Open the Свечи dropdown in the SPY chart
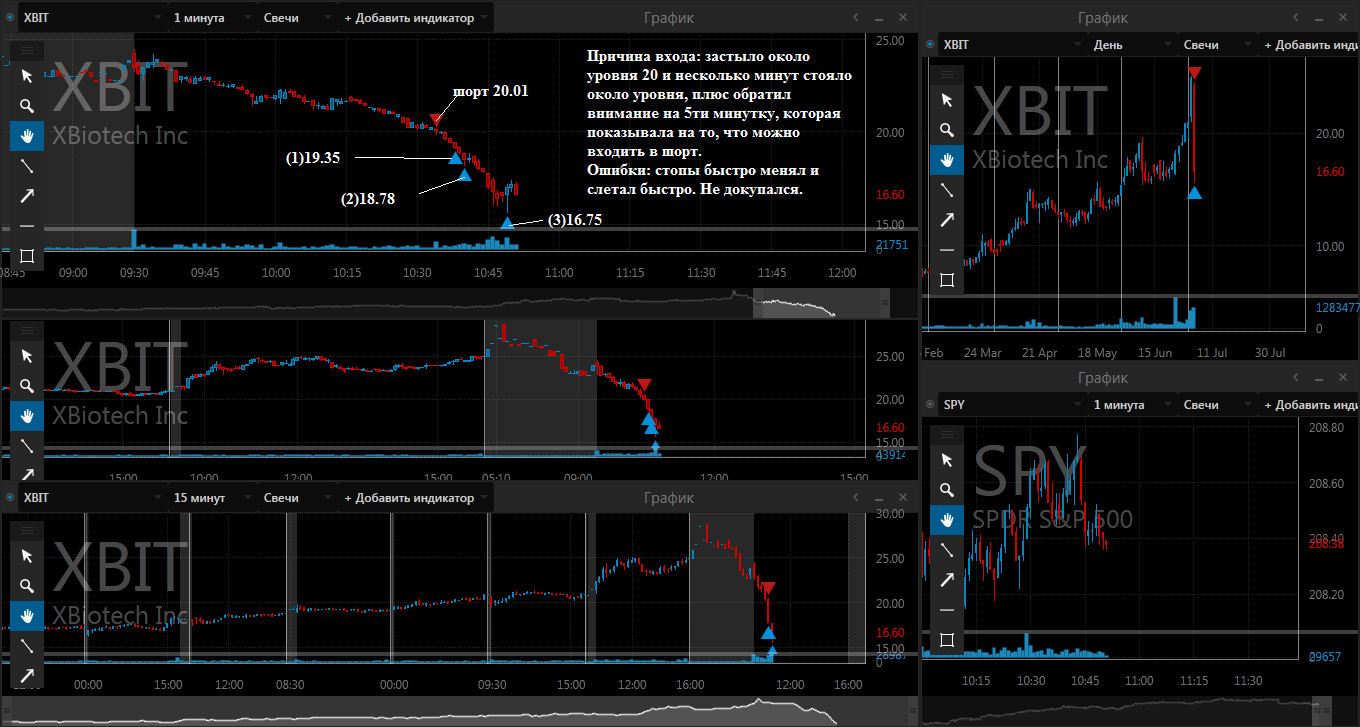1360x727 pixels. tap(1216, 405)
